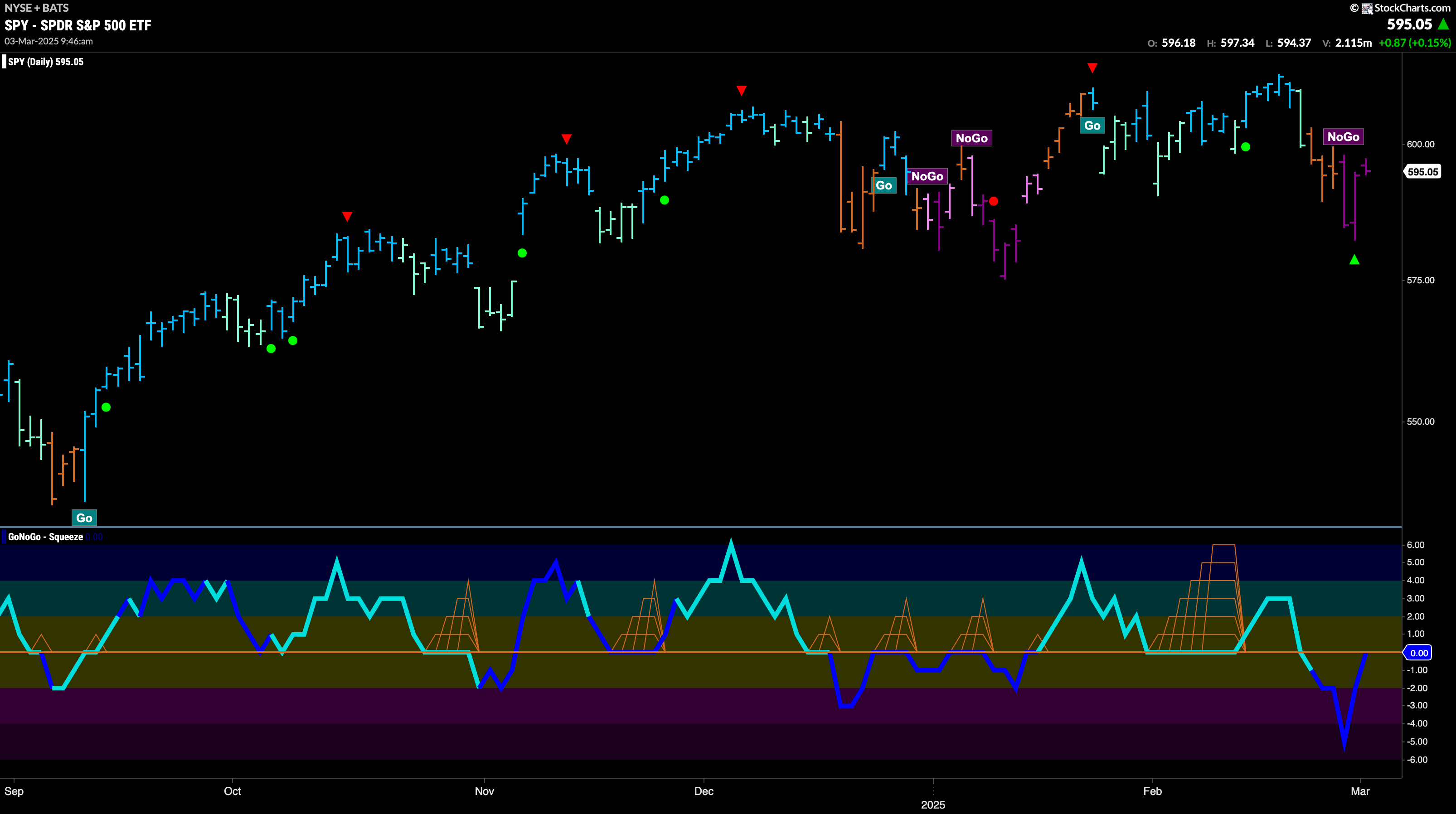Viewport: 1456px width, 814px height.
Task: Click the large 595.05 header price
Action: click(1409, 24)
